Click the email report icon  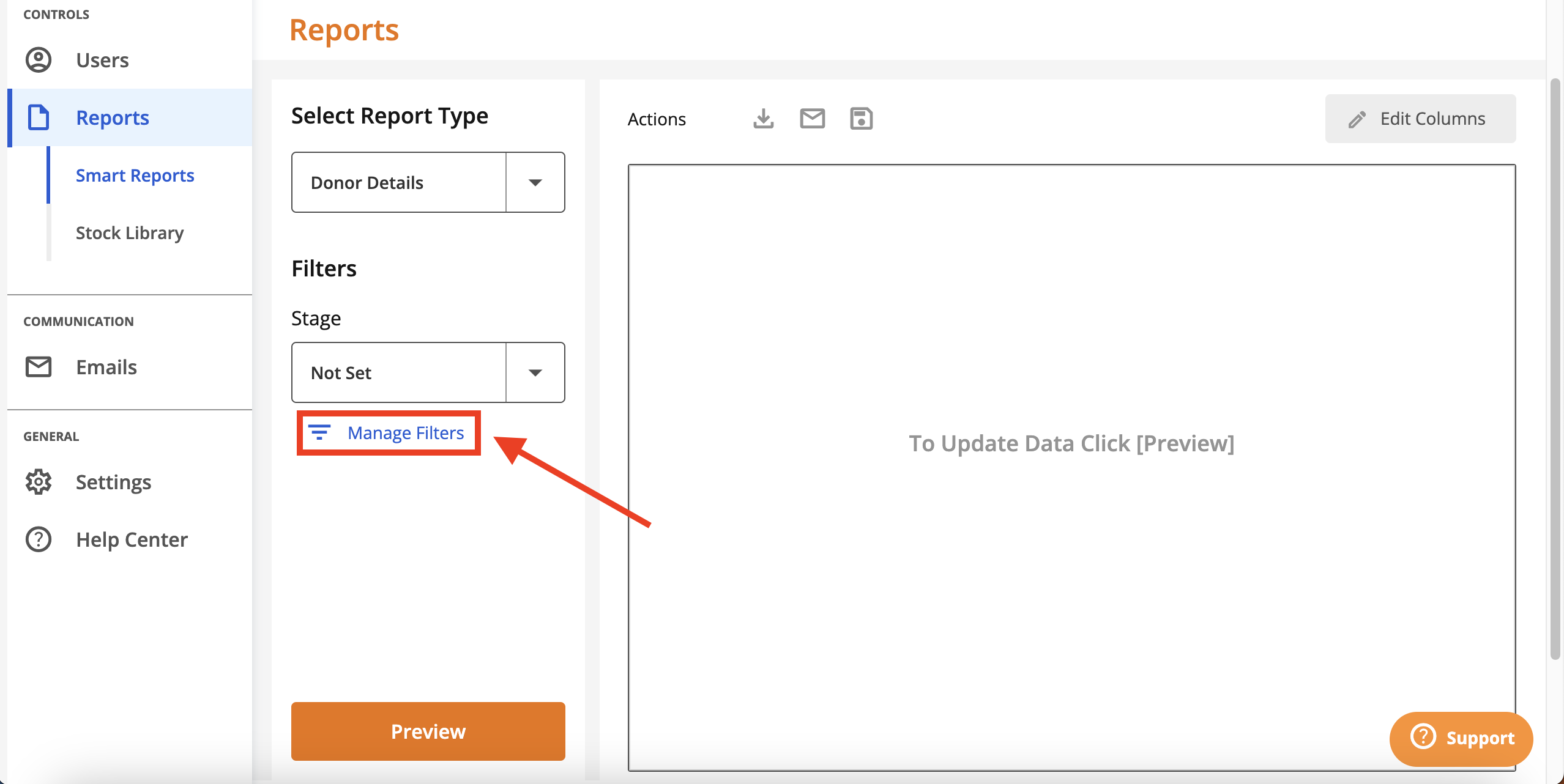812,119
